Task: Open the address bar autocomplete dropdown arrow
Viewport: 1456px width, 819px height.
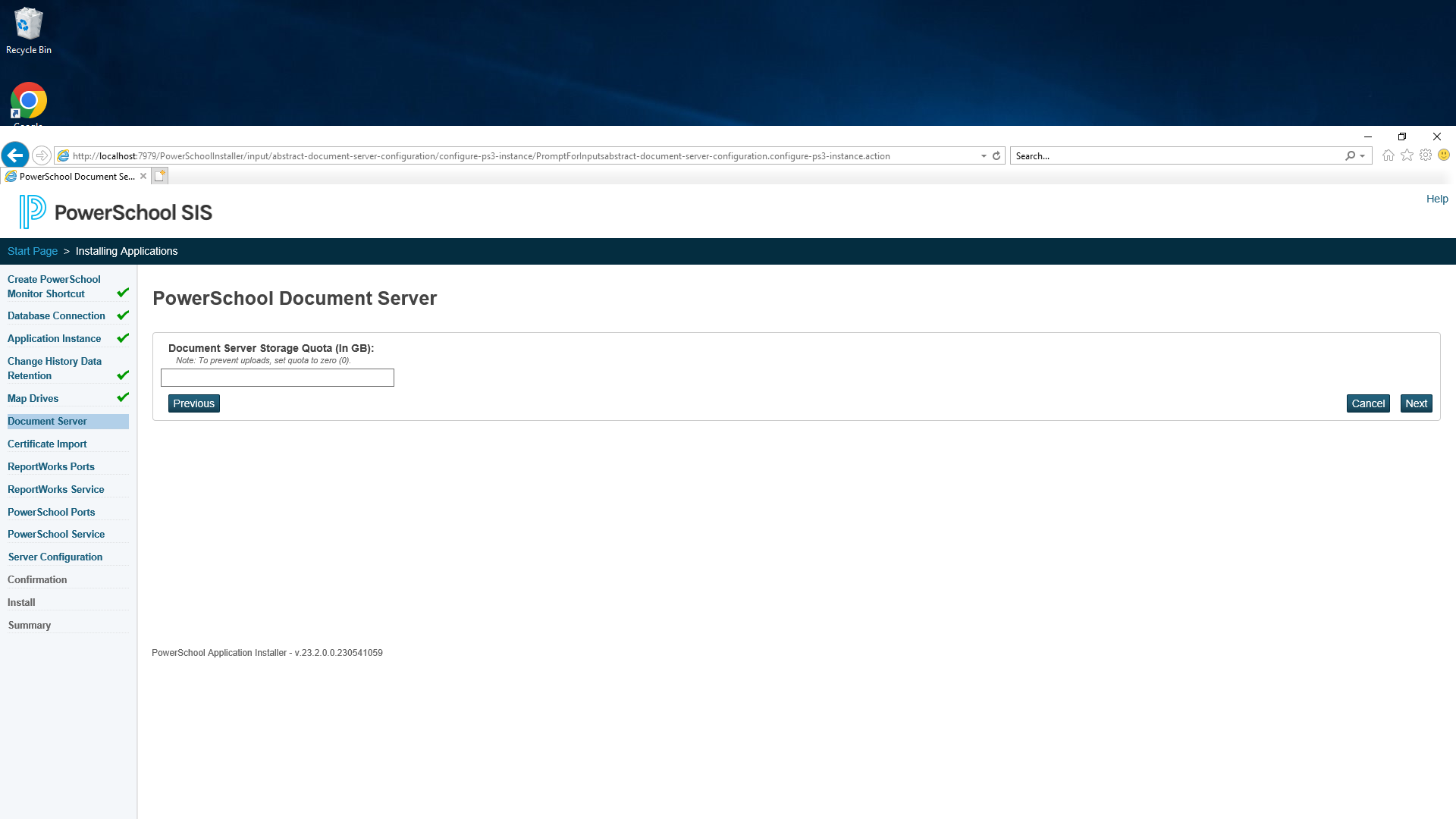Action: coord(984,155)
